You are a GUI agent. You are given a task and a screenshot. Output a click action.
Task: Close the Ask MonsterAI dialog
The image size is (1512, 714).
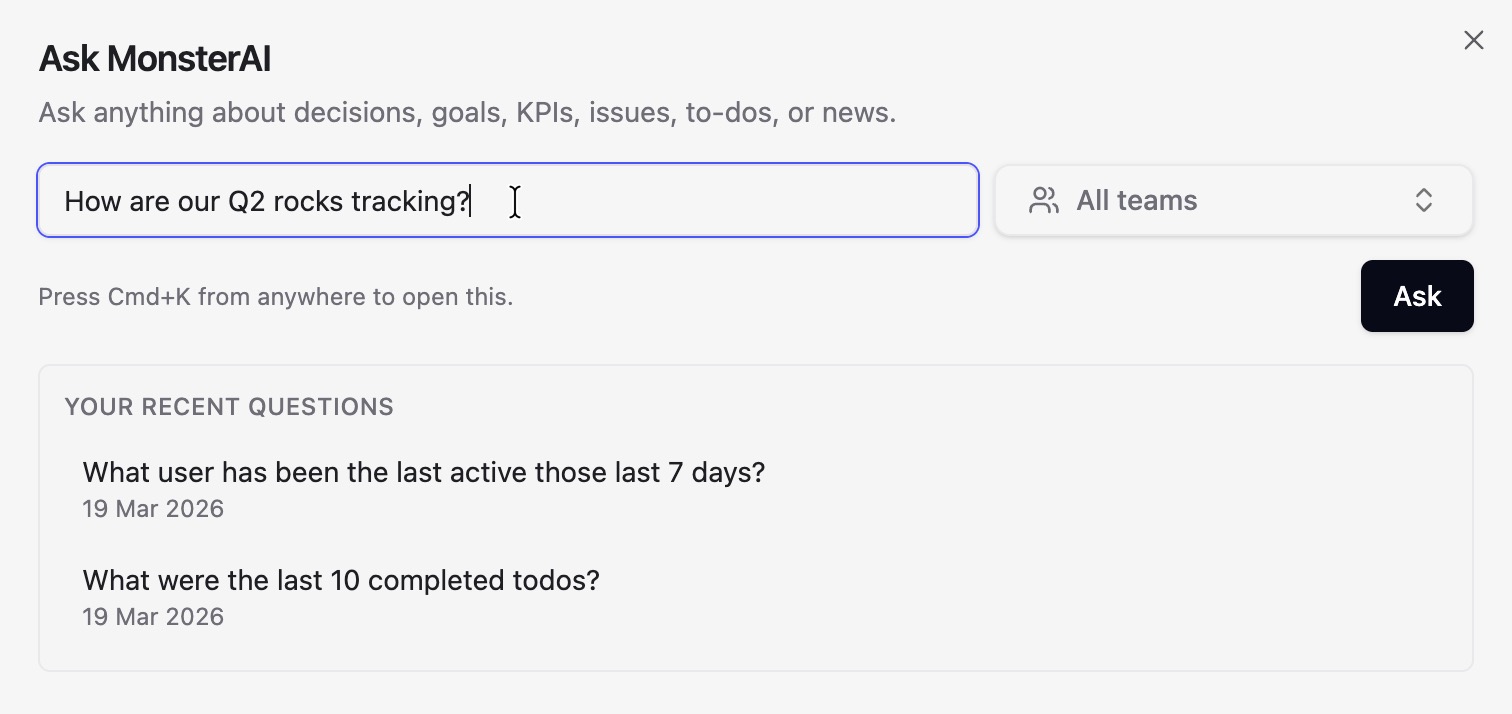click(x=1473, y=40)
